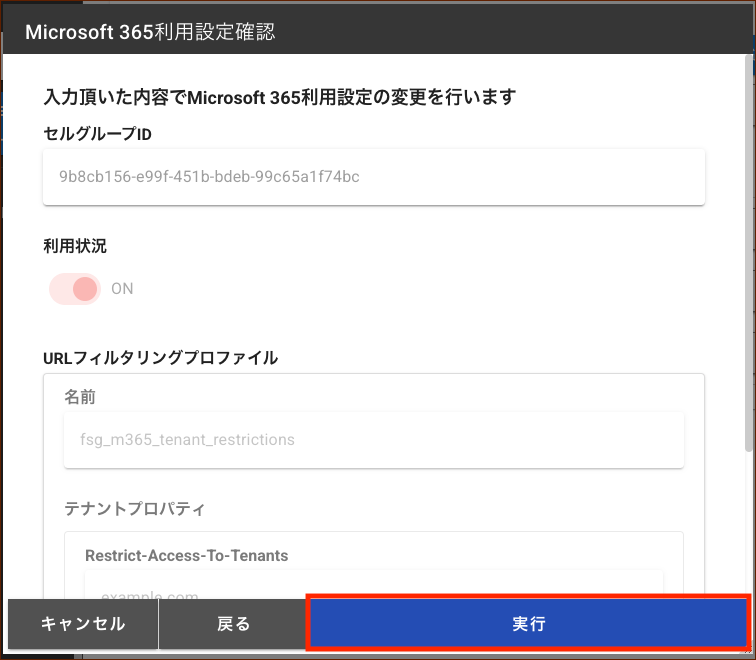Click the Microsoft 365利用設定確認 title

click(150, 32)
